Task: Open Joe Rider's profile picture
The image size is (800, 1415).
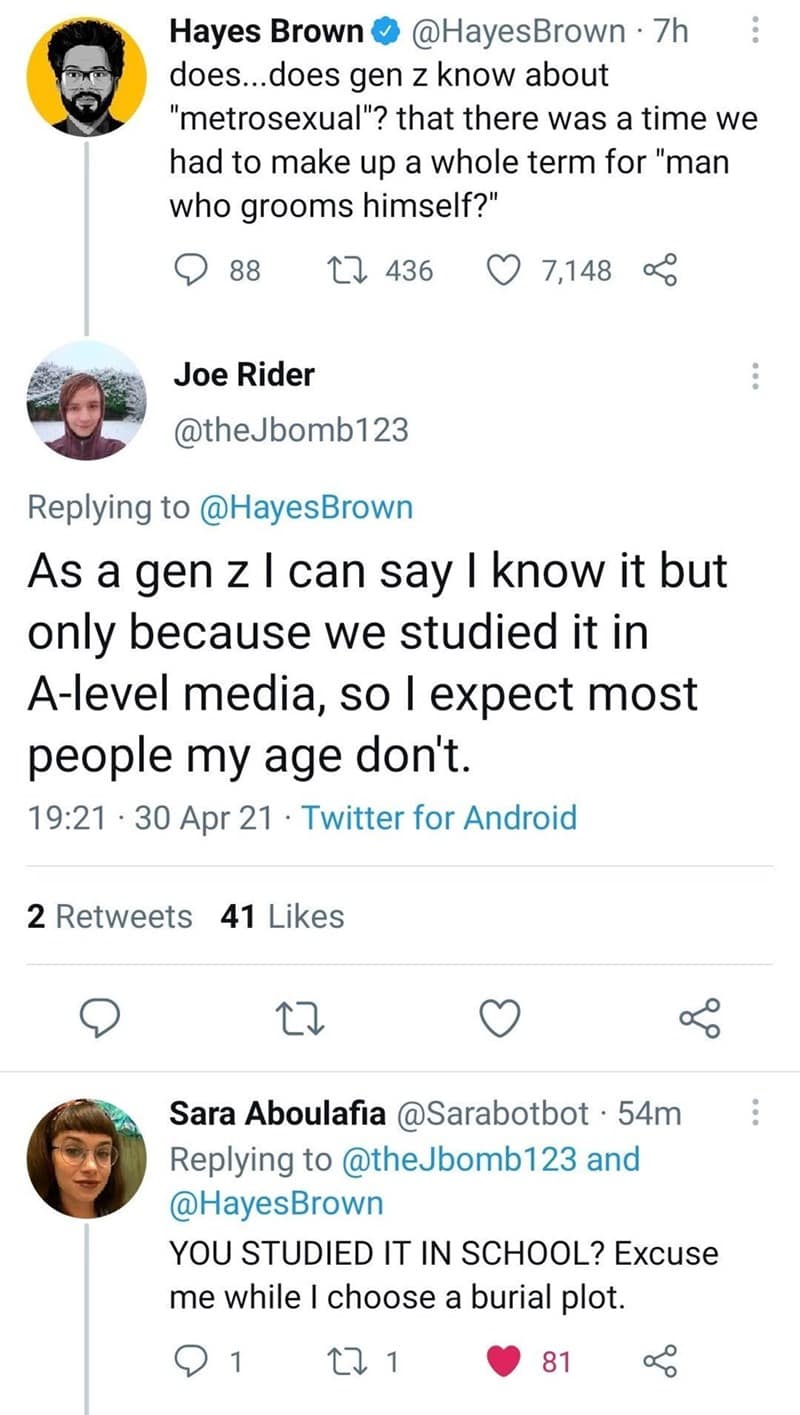Action: point(86,401)
